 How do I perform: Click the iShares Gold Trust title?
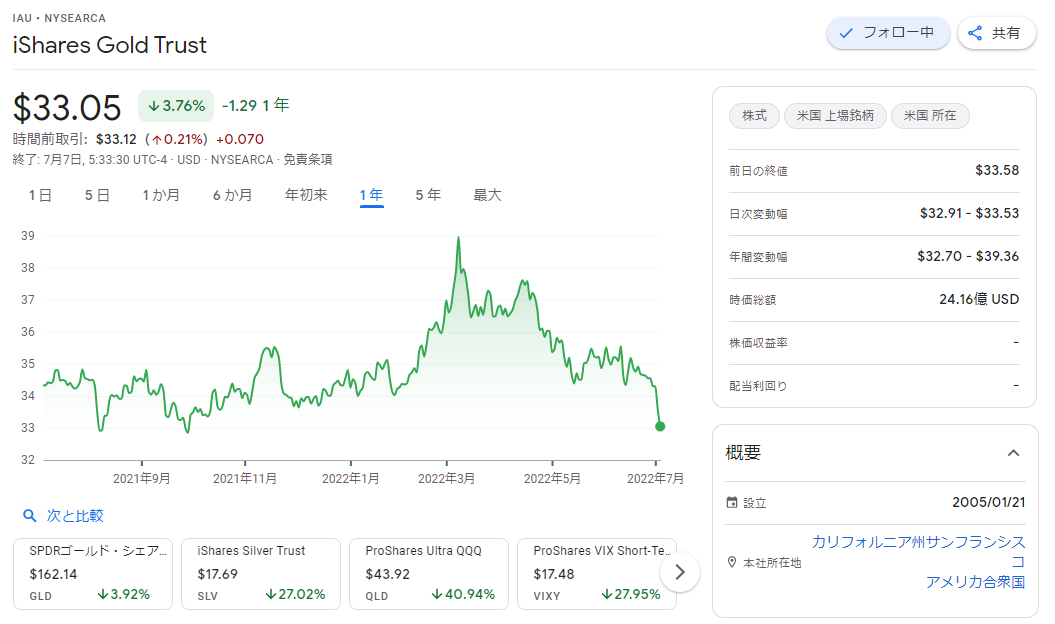click(x=110, y=45)
